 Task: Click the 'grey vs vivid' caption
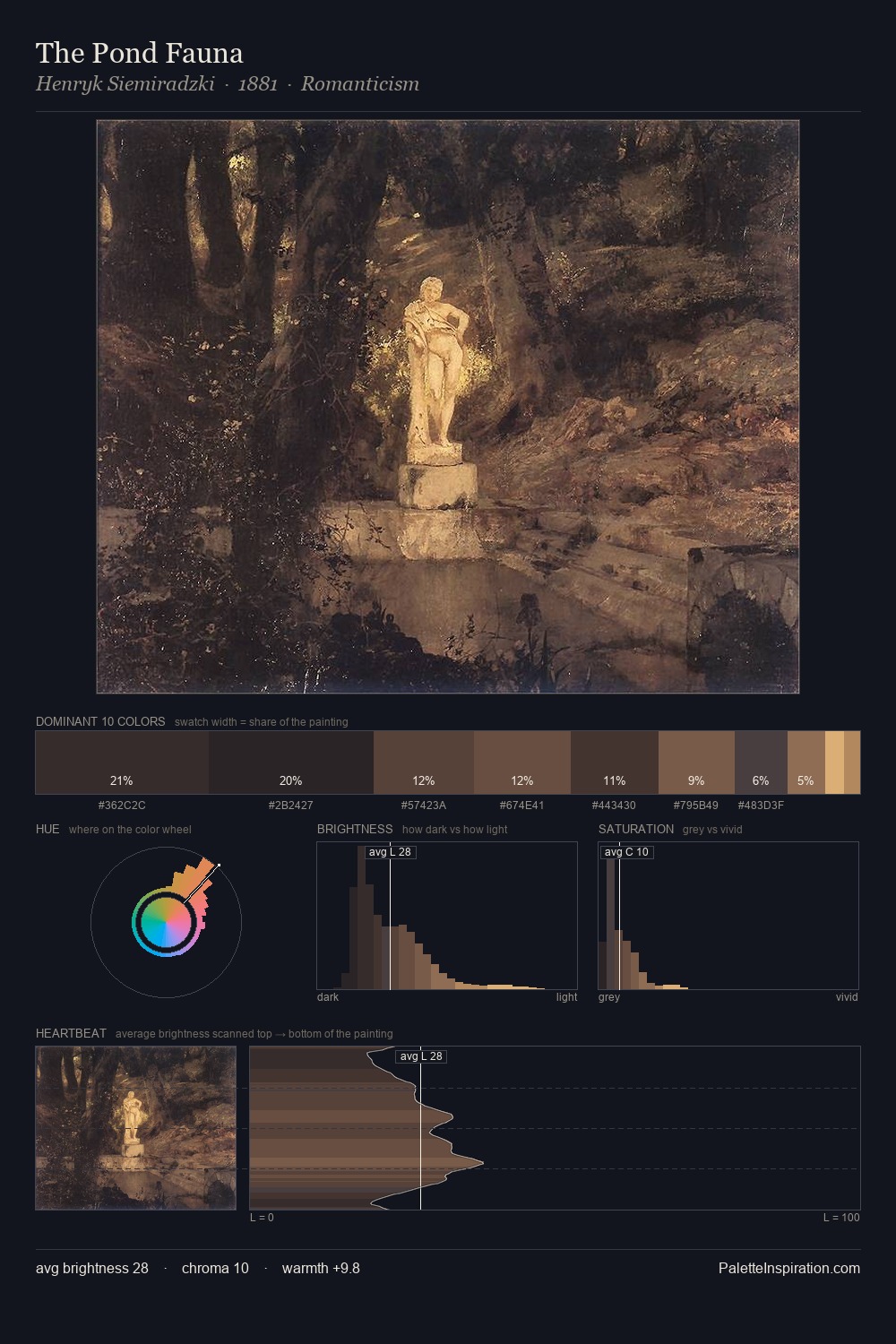pyautogui.click(x=712, y=830)
